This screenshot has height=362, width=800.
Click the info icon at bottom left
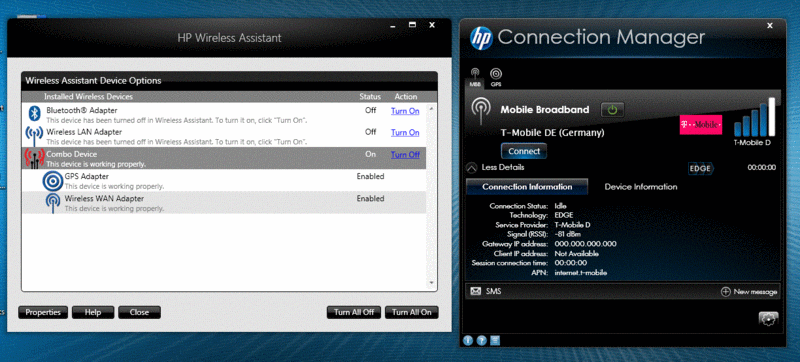(x=468, y=341)
